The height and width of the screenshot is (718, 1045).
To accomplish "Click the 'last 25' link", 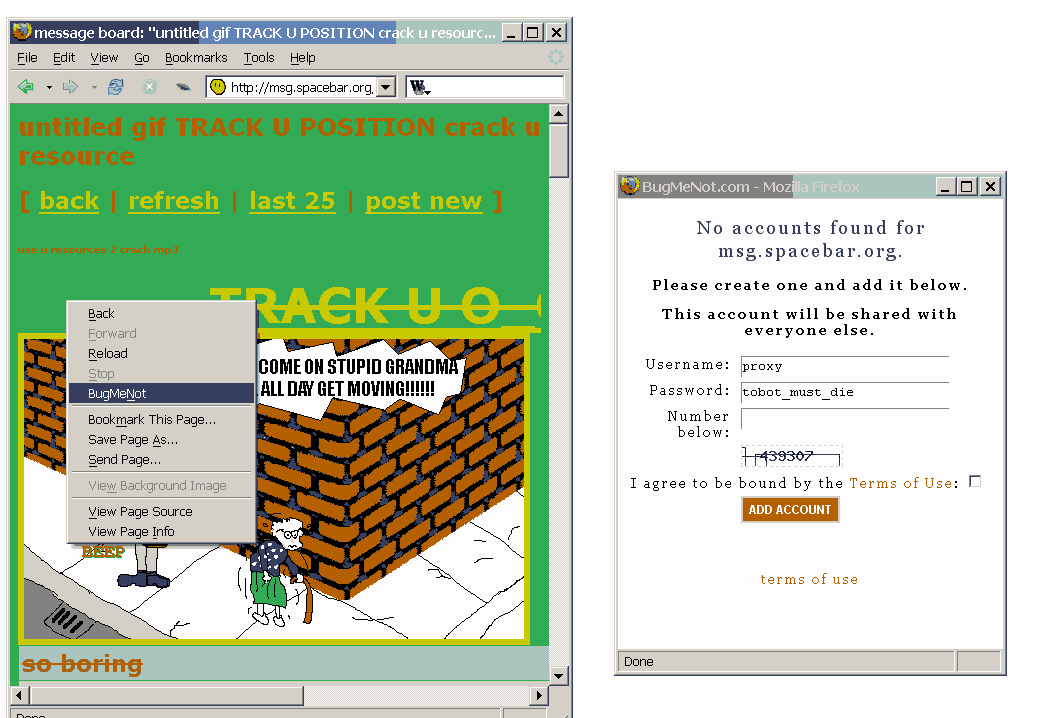I will click(x=292, y=201).
